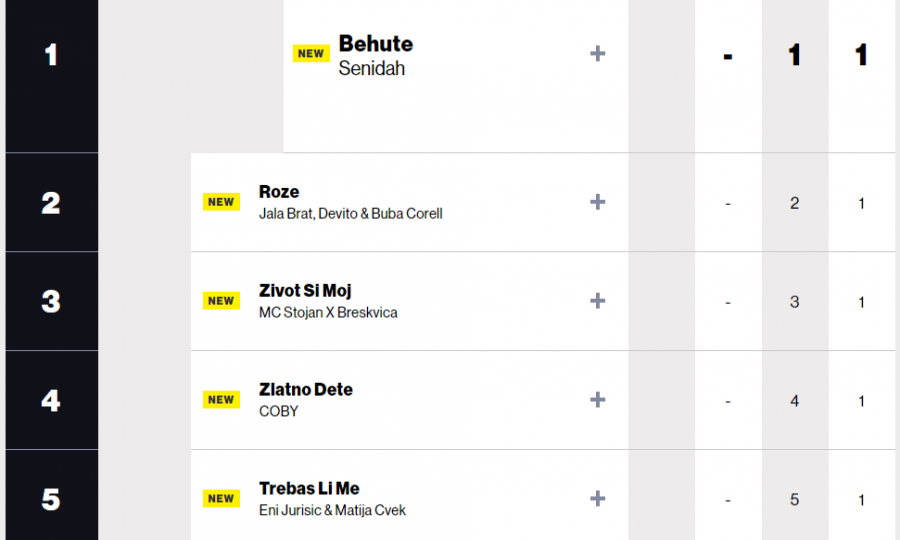Click the rank 1 position box
Viewport: 900px width, 540px height.
coord(52,76)
